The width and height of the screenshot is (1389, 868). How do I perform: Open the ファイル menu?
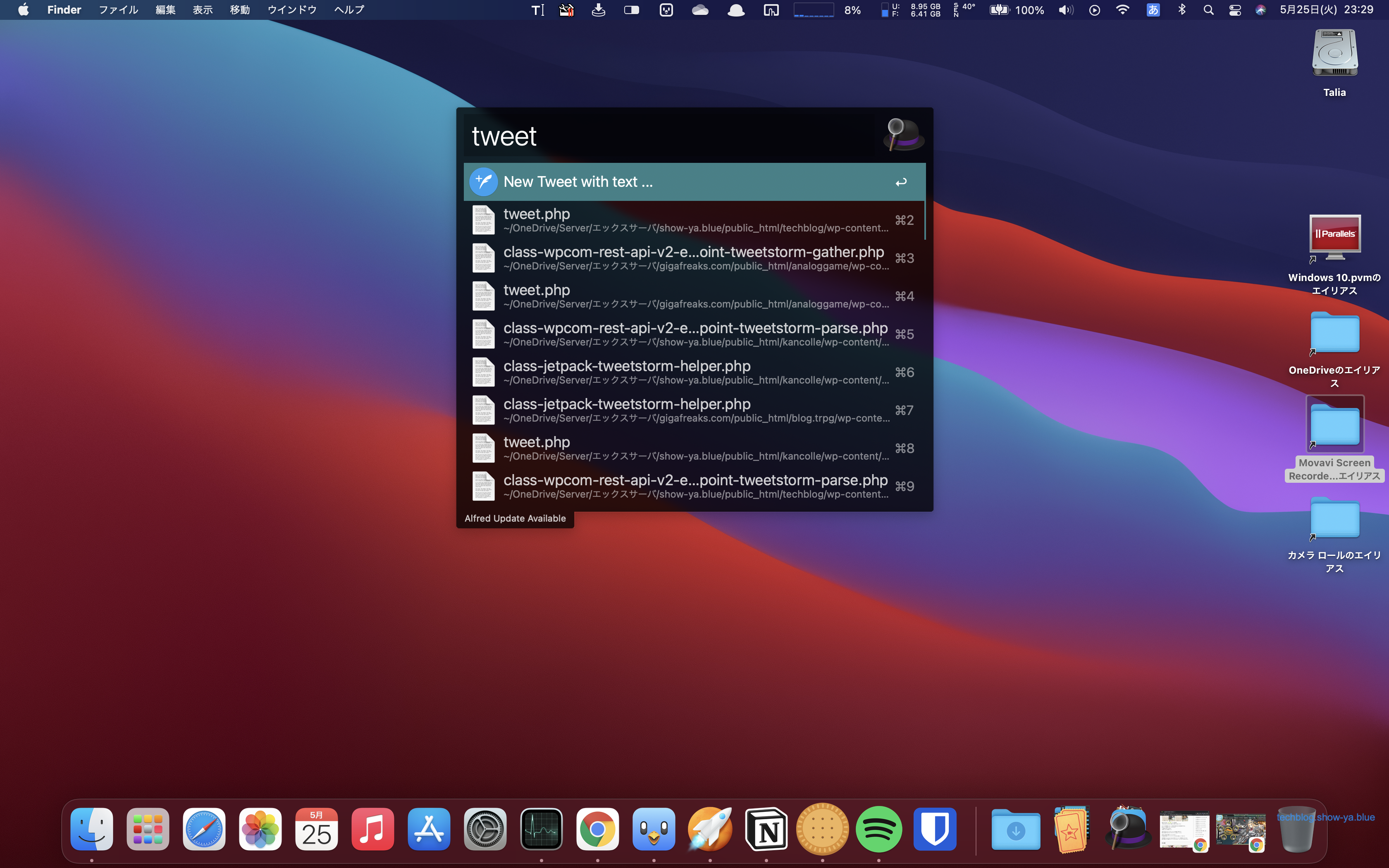point(118,10)
